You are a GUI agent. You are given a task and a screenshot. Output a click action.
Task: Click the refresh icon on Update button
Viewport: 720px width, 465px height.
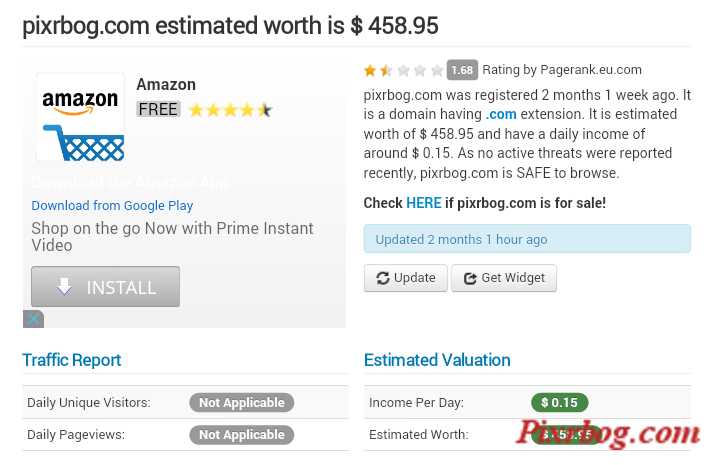click(x=382, y=278)
